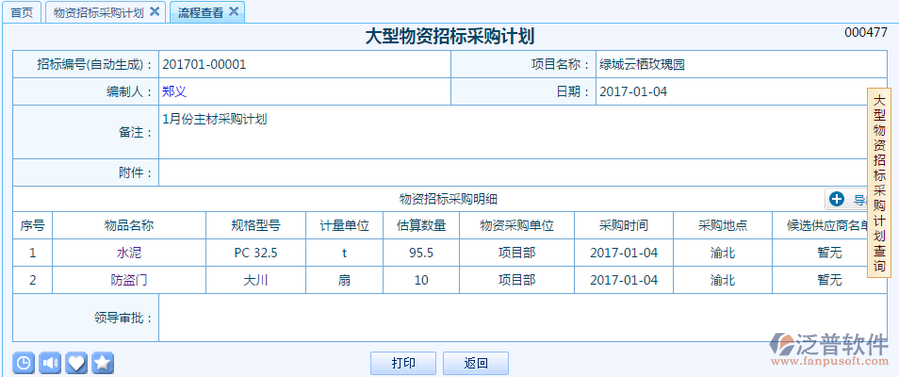
Task: Click the 物品名称 column header
Action: point(129,225)
